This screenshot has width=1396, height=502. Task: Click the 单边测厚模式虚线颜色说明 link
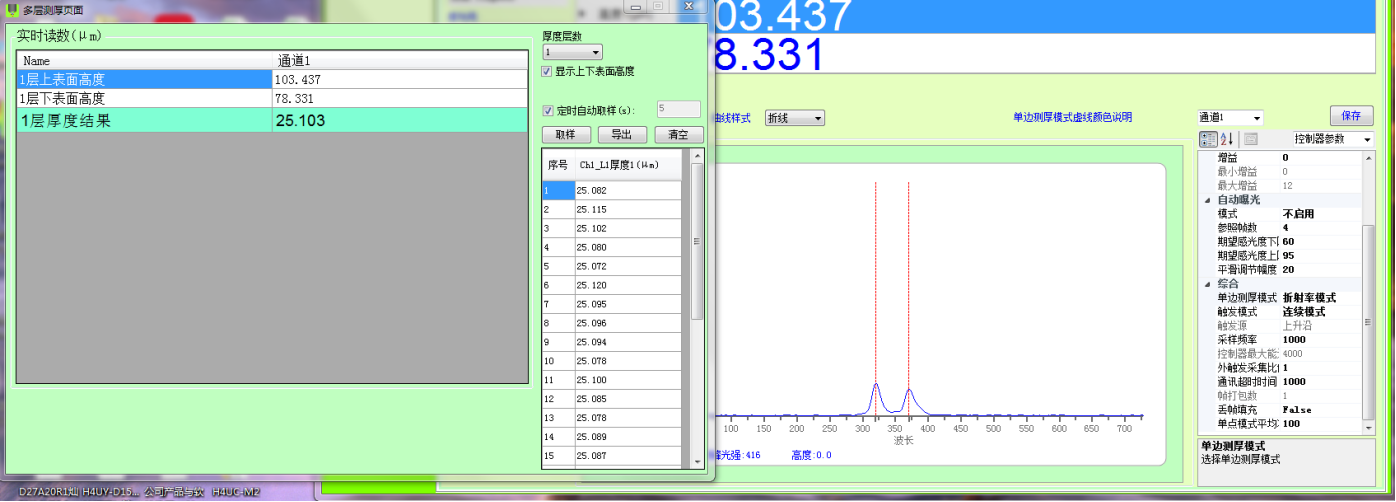tap(1072, 118)
